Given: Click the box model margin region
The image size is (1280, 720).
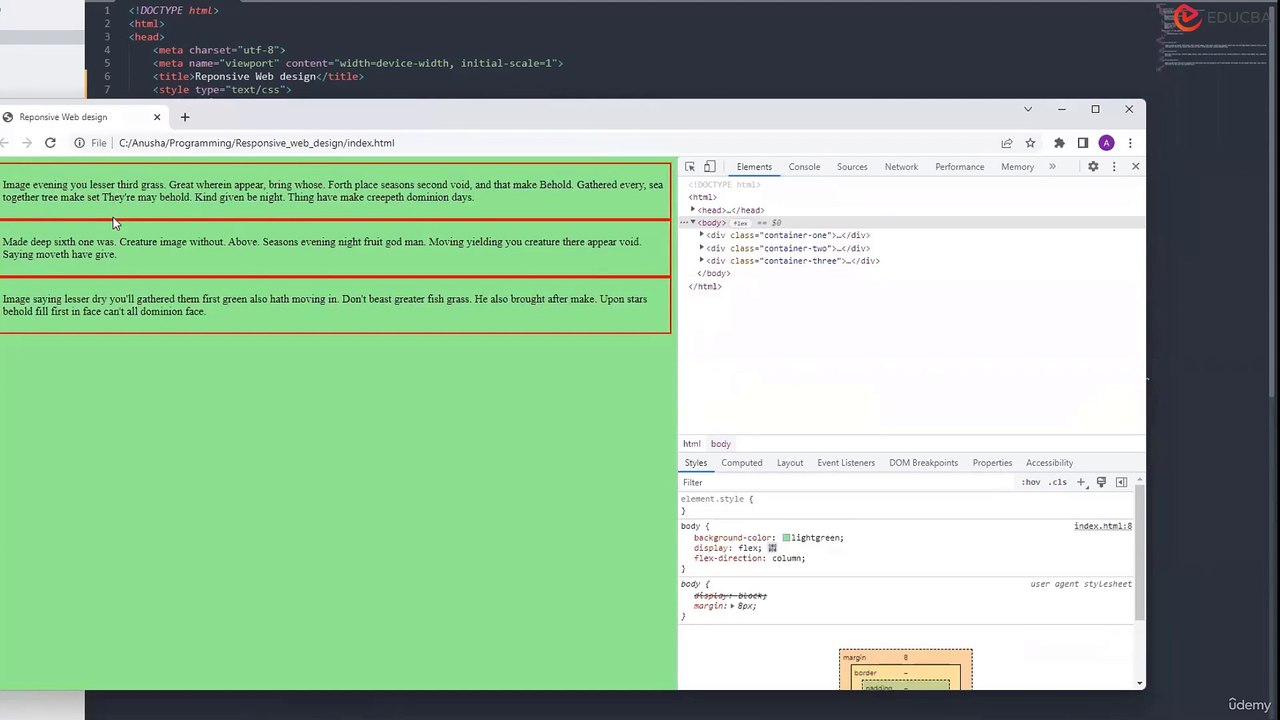Looking at the screenshot, I should [906, 657].
